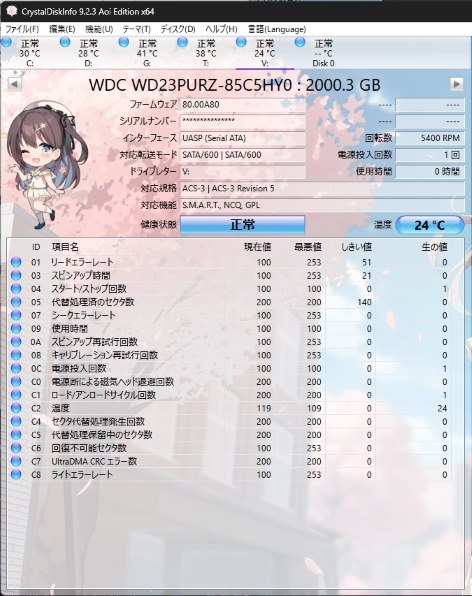Open the 言語(Language) menu

(x=277, y=29)
